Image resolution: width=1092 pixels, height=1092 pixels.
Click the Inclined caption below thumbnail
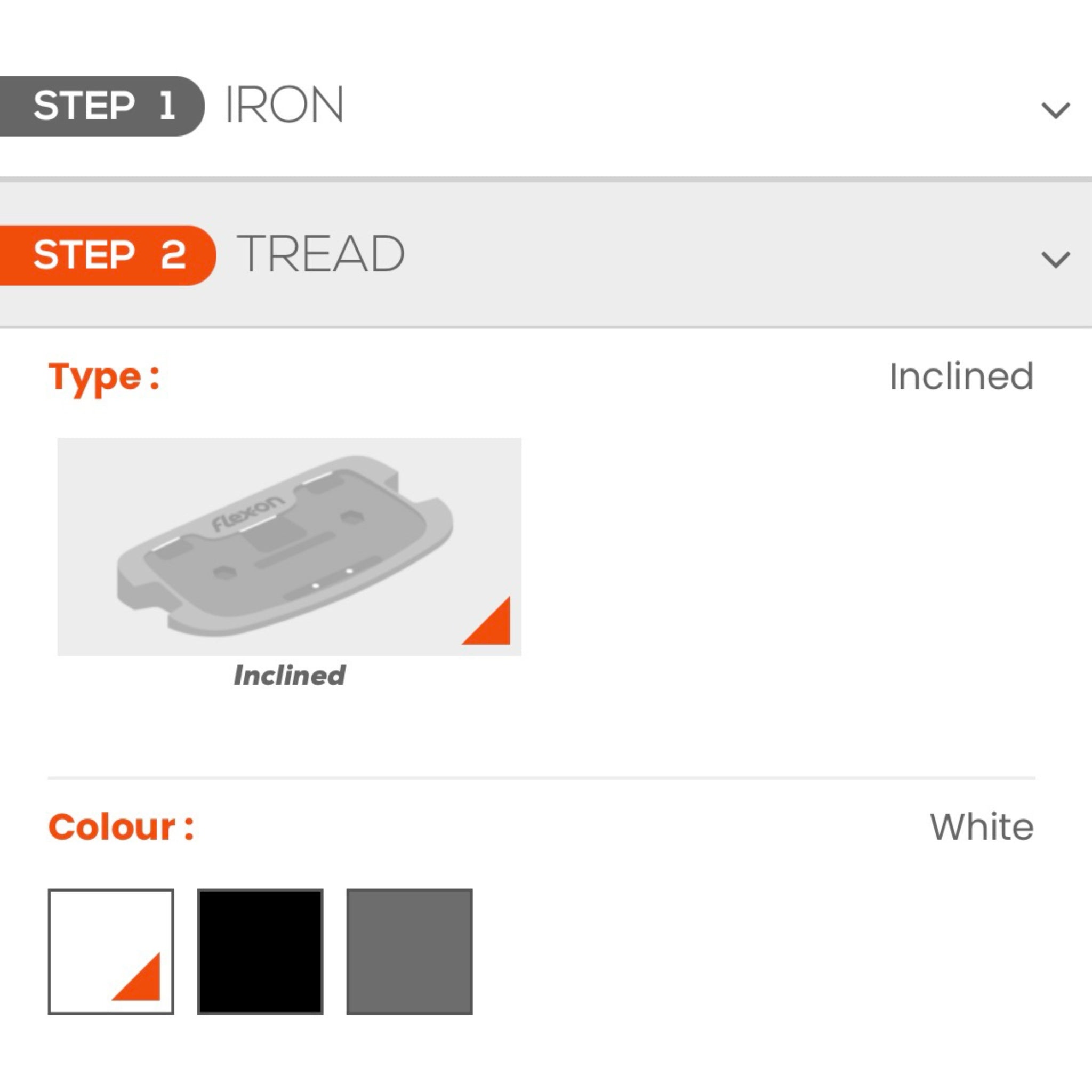pos(289,676)
